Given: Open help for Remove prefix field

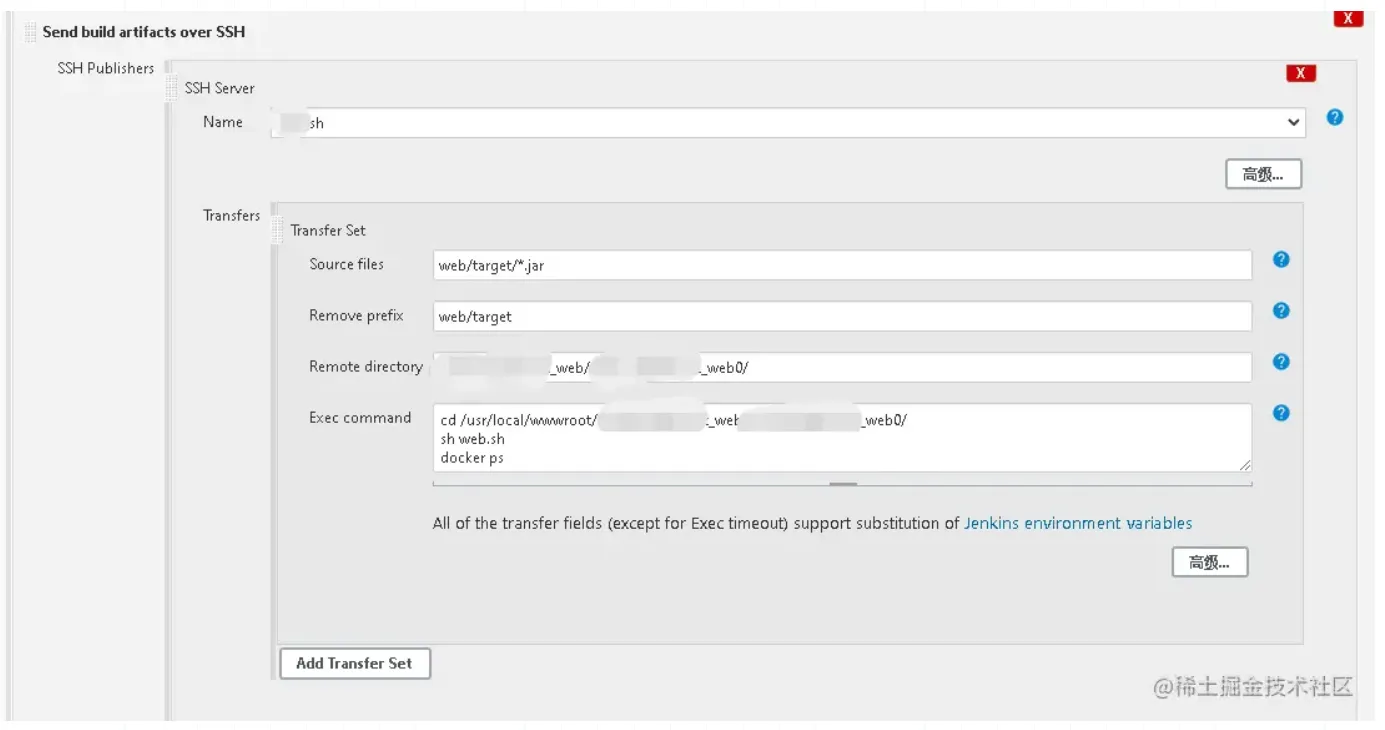Looking at the screenshot, I should click(1281, 310).
